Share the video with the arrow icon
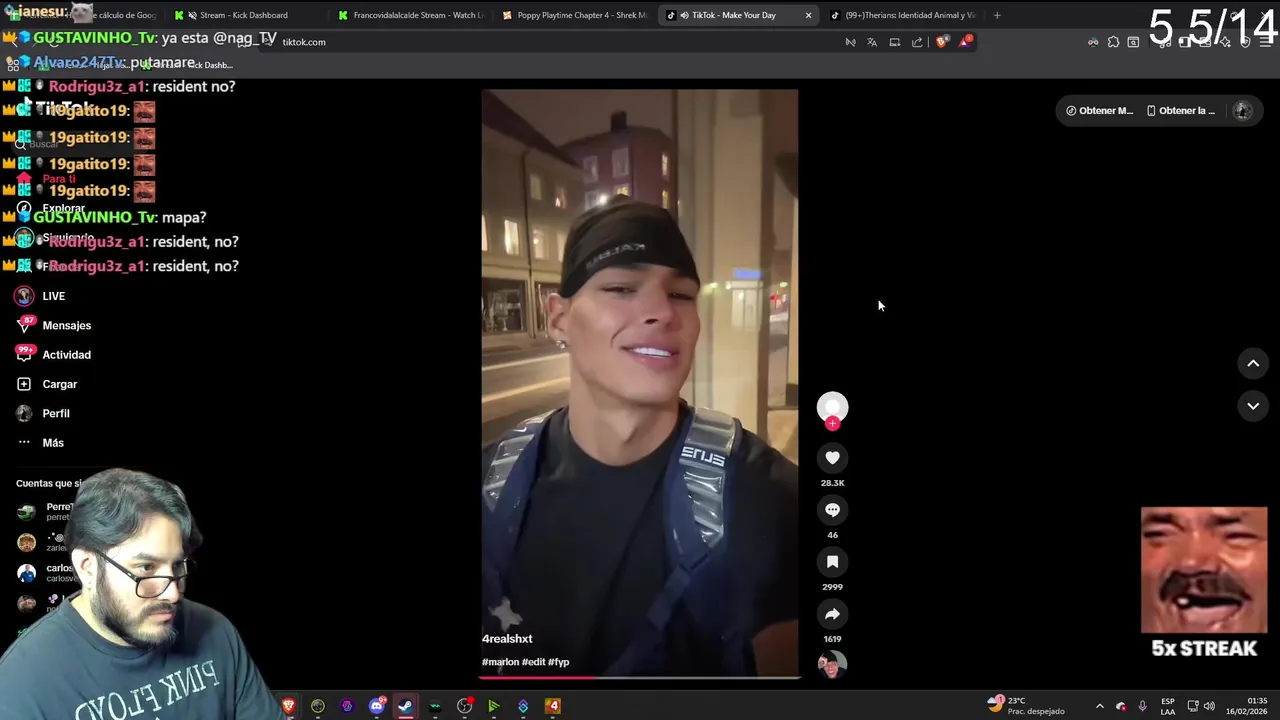Image resolution: width=1280 pixels, height=720 pixels. coord(832,614)
